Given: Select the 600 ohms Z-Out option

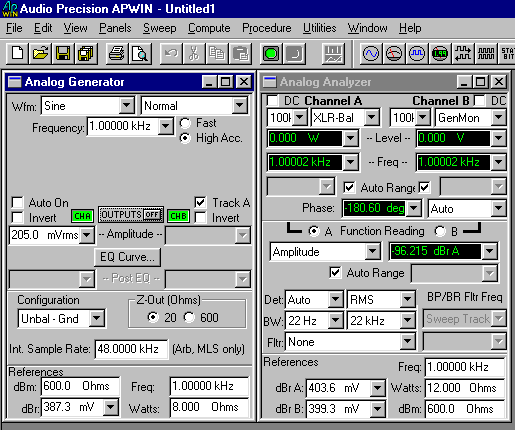Looking at the screenshot, I should pos(189,317).
